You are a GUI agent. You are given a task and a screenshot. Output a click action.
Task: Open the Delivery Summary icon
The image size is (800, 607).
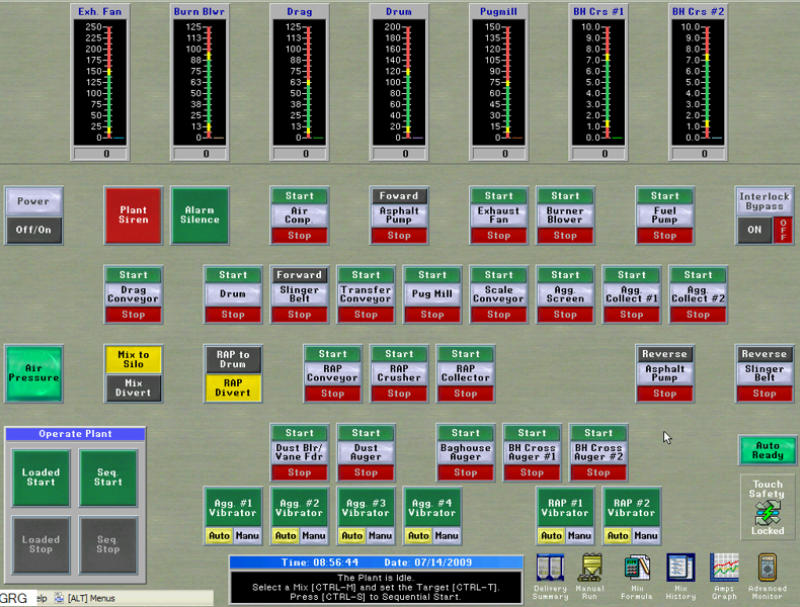551,568
